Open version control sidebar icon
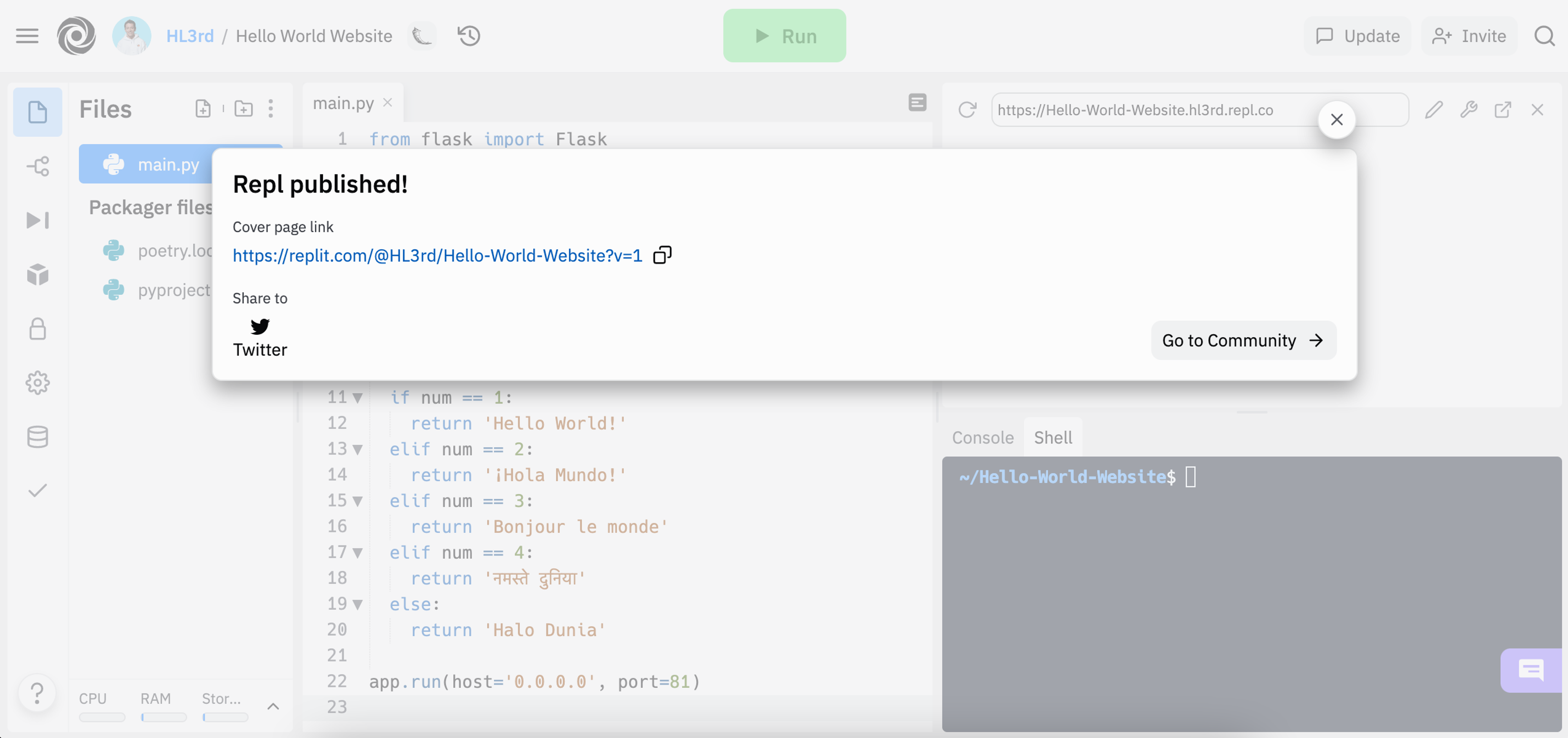This screenshot has width=1568, height=738. coord(38,166)
